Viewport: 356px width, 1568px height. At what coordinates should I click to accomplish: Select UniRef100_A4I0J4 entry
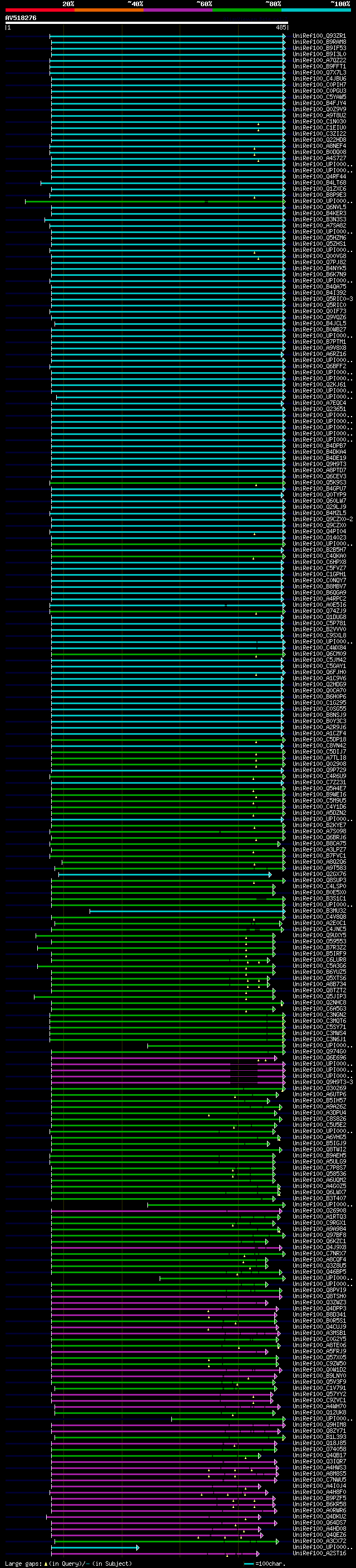point(319,1486)
